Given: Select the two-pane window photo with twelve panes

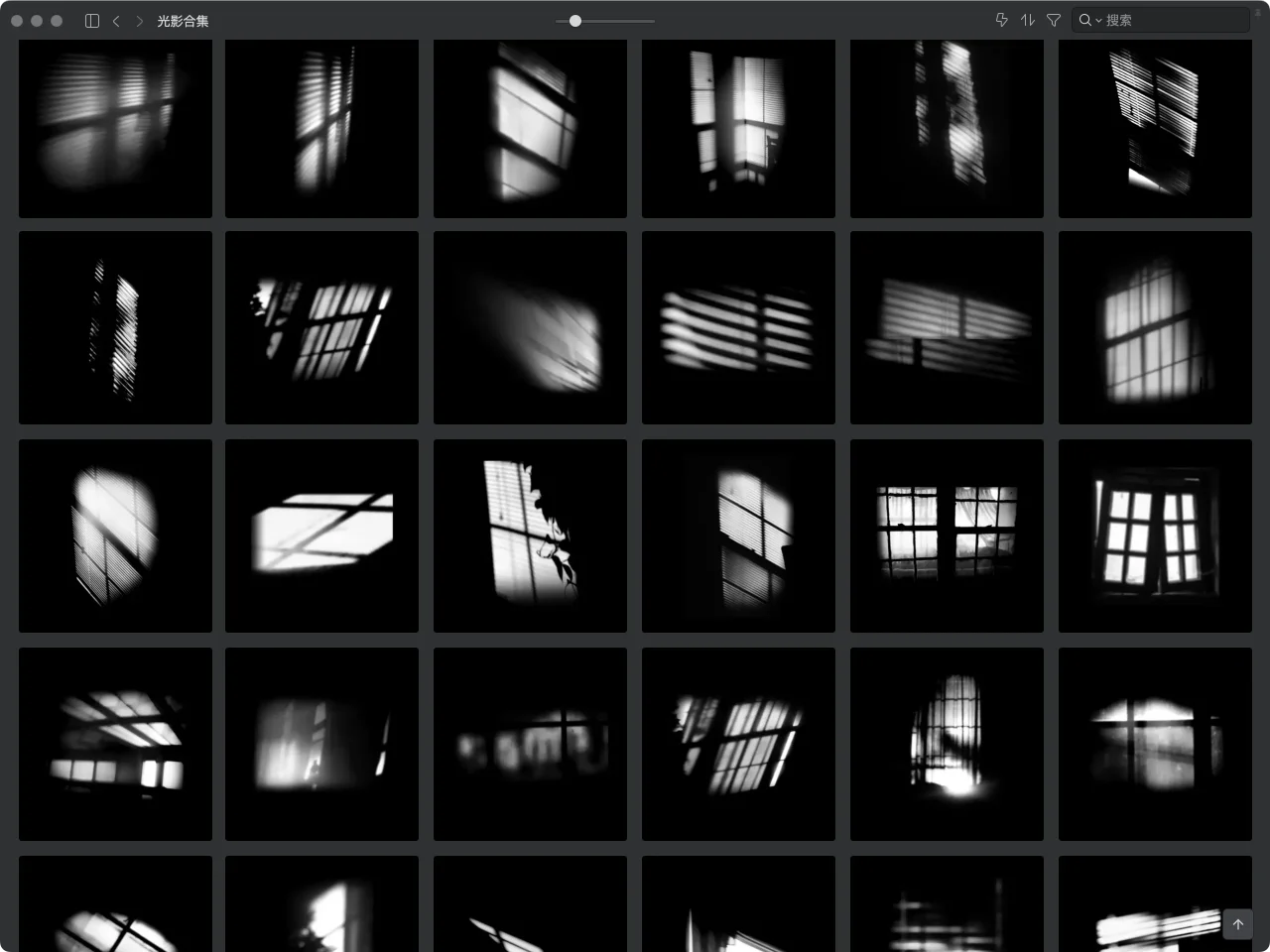Looking at the screenshot, I should [1155, 535].
